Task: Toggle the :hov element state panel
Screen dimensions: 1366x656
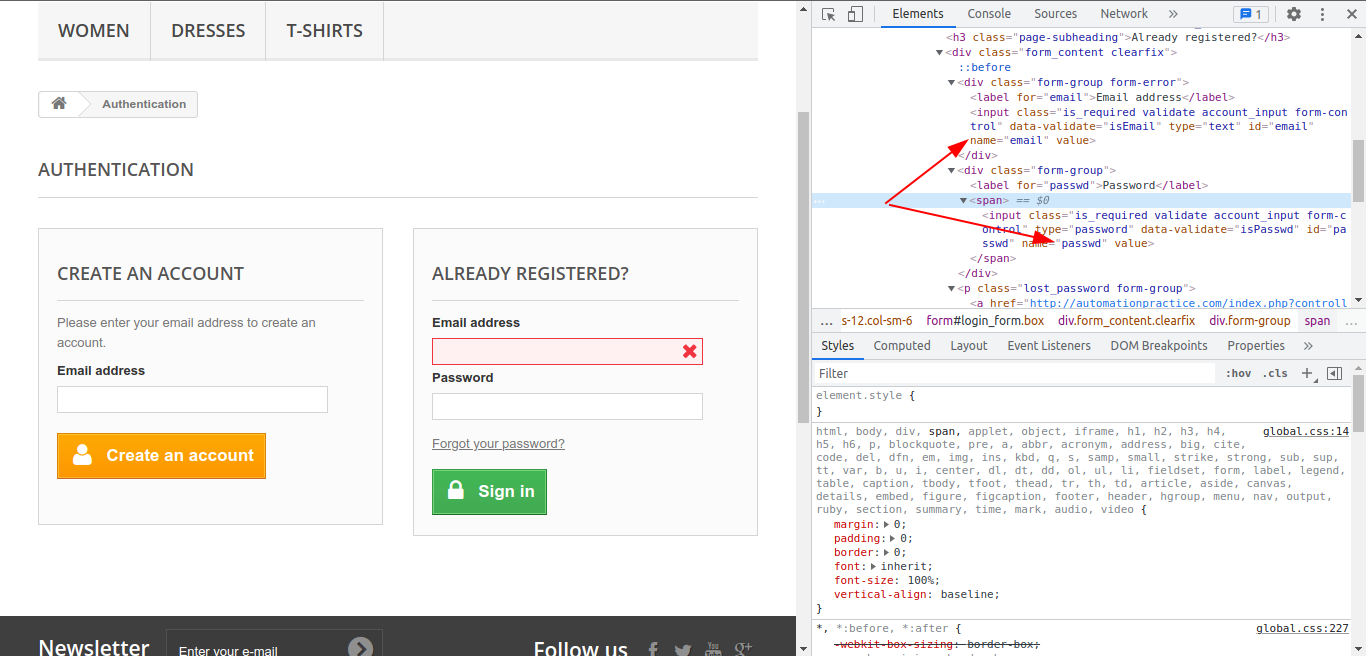Action: click(x=1238, y=373)
